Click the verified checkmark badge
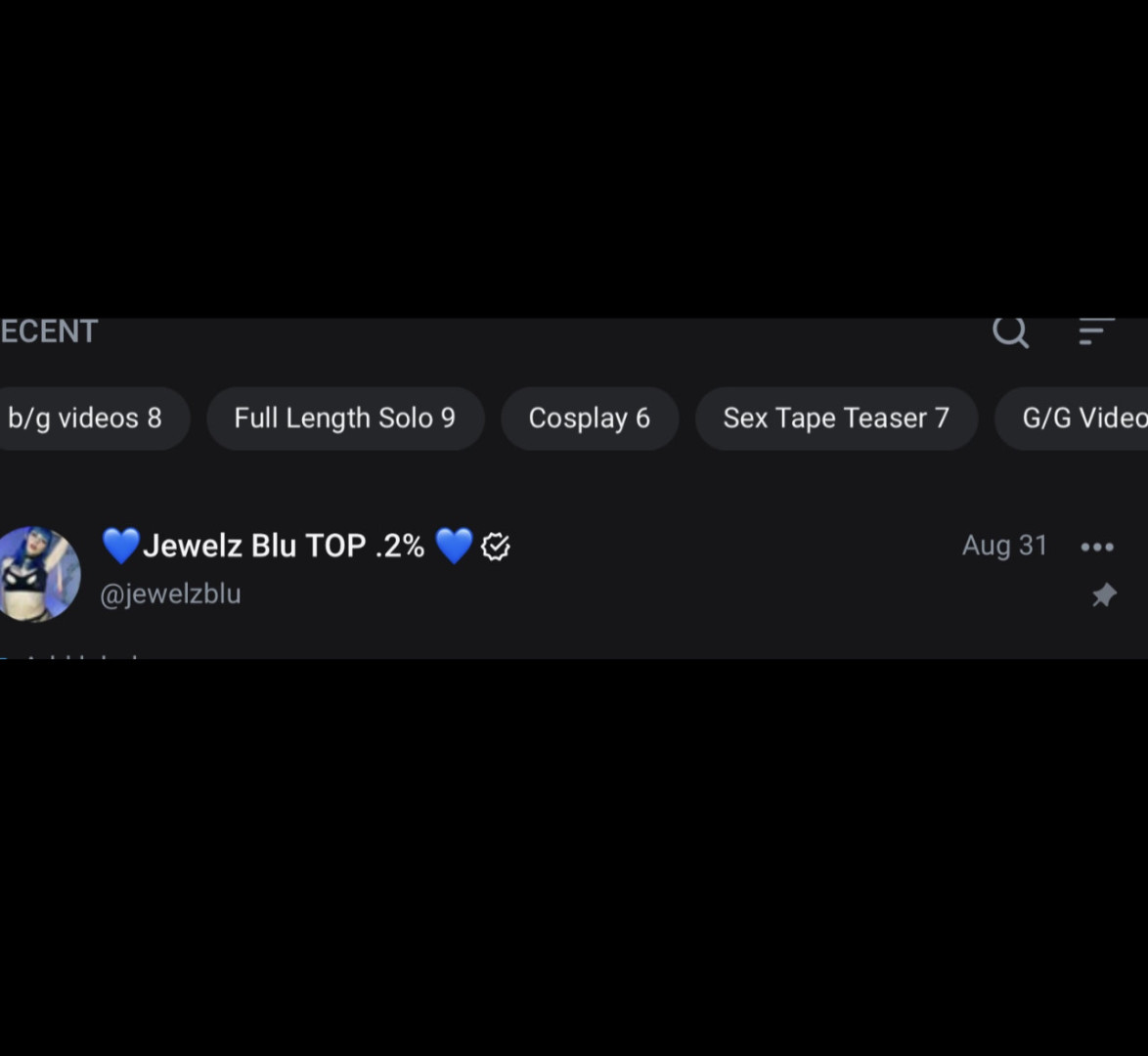This screenshot has height=1056, width=1148. tap(496, 547)
